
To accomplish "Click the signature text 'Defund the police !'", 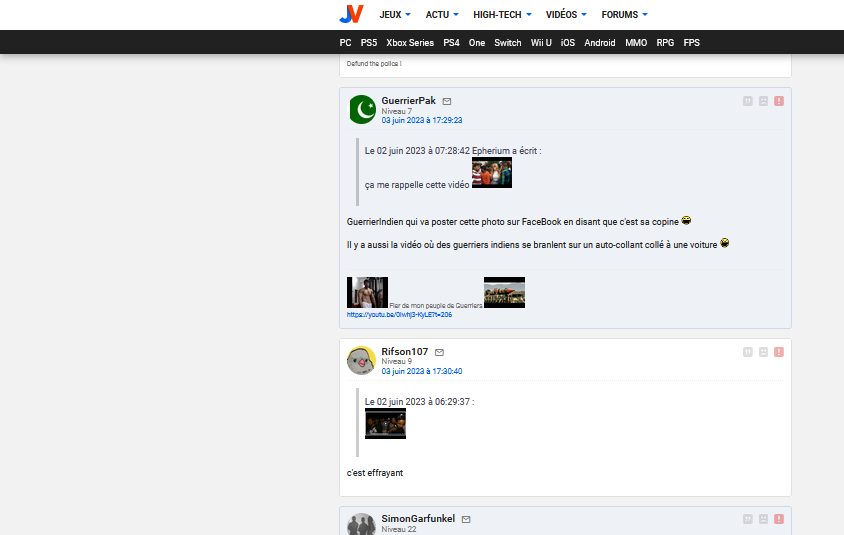I will 374,64.
